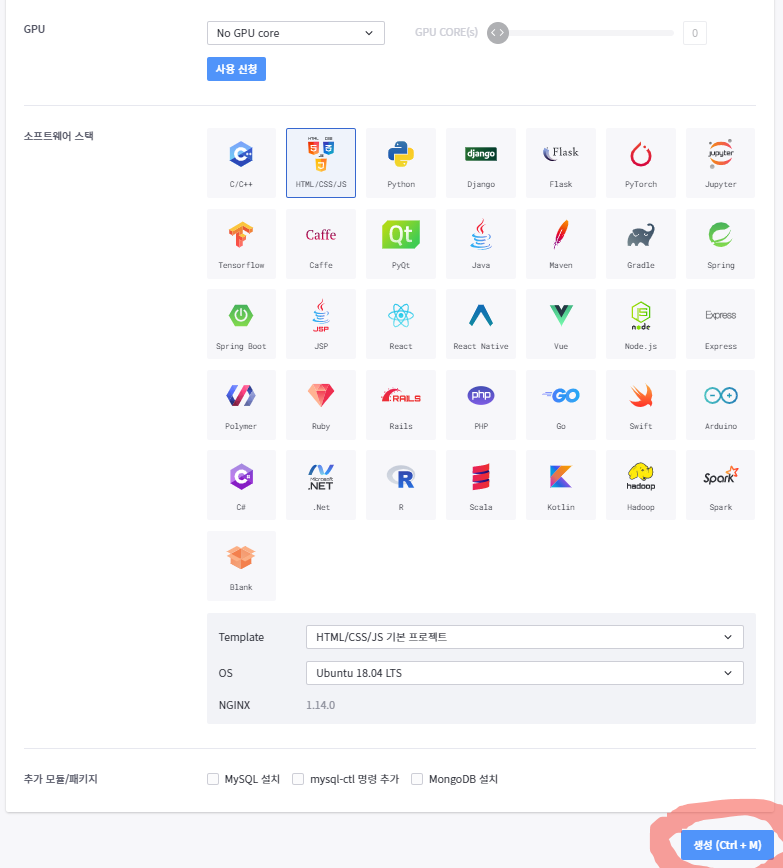Screen dimensions: 783x868
Task: Select the Blank box stack
Action: [x=241, y=566]
